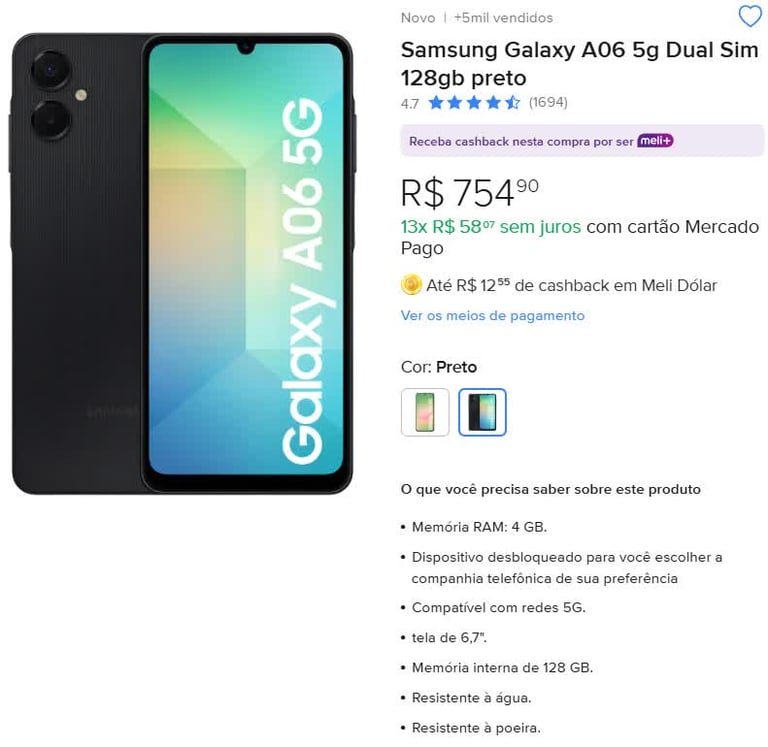Open Ver os meios de pagamento link
768x747 pixels.
pos(493,315)
